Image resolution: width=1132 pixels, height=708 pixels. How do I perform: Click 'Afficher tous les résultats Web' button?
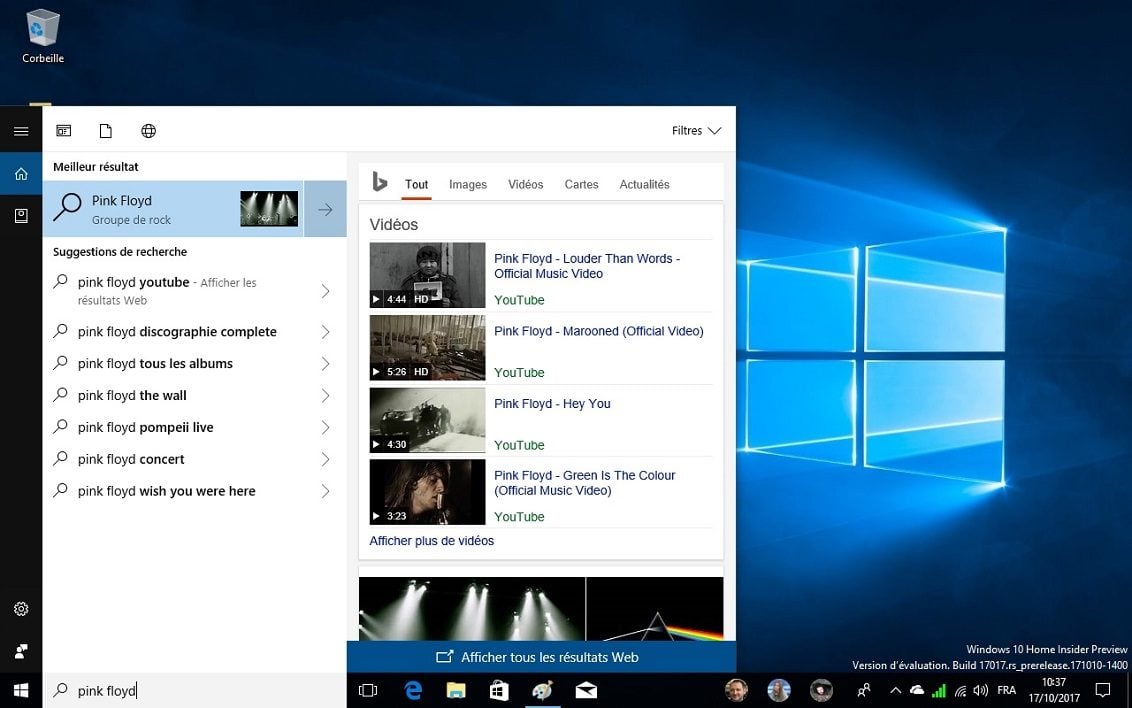(x=541, y=657)
